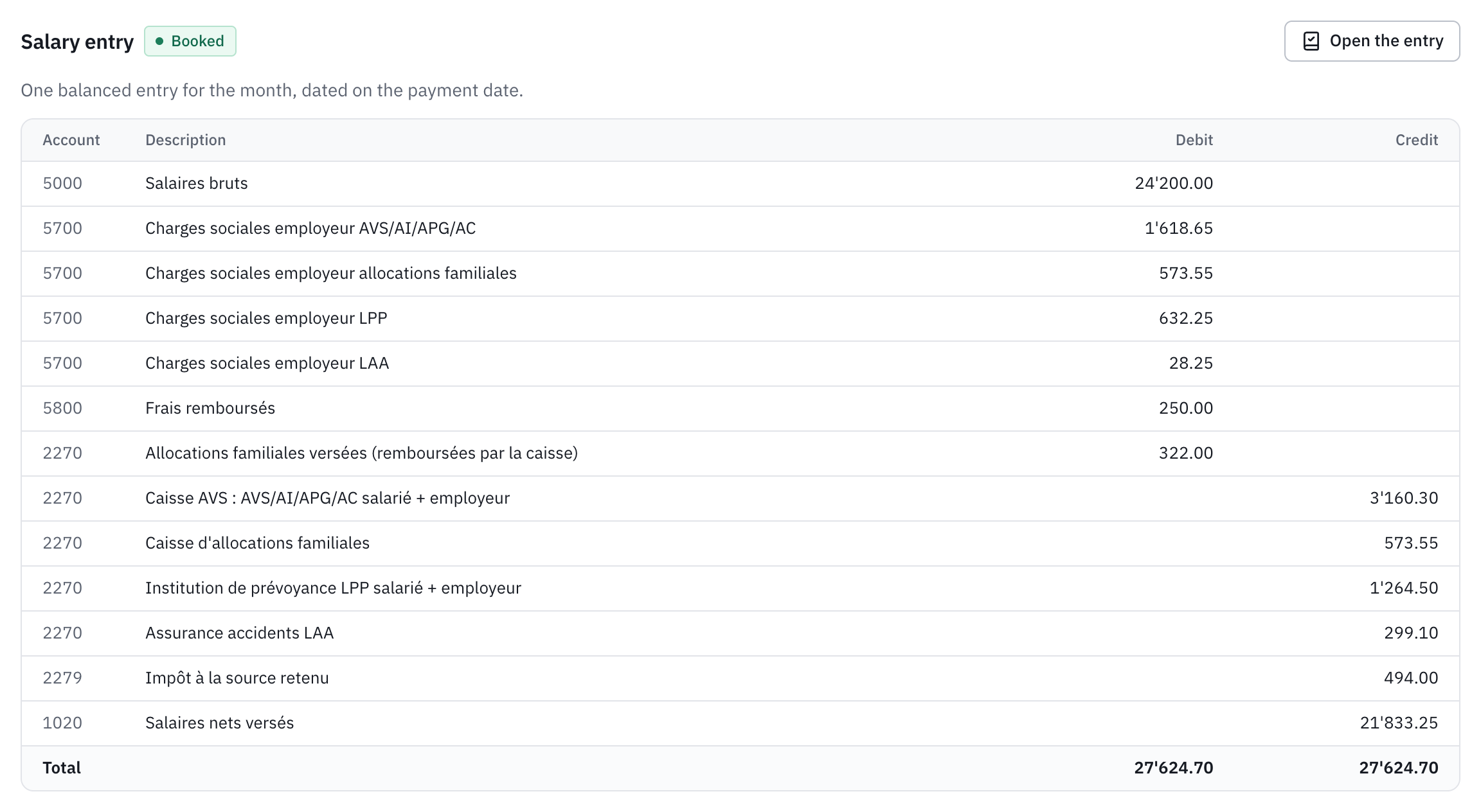Click account number 1020
1481x812 pixels.
coord(62,723)
